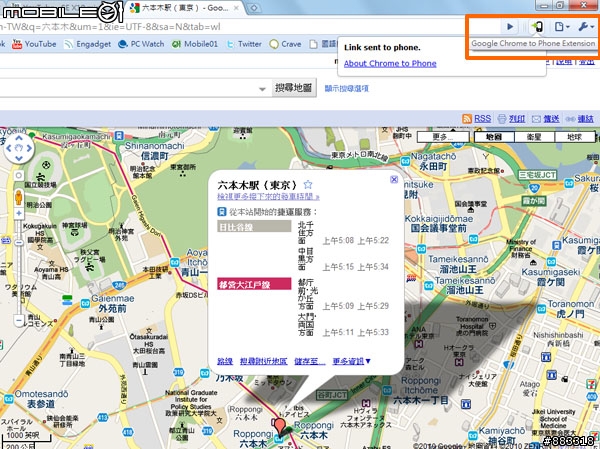Click the zoom slider handle
This screenshot has width=600, height=449.
pos(19,242)
